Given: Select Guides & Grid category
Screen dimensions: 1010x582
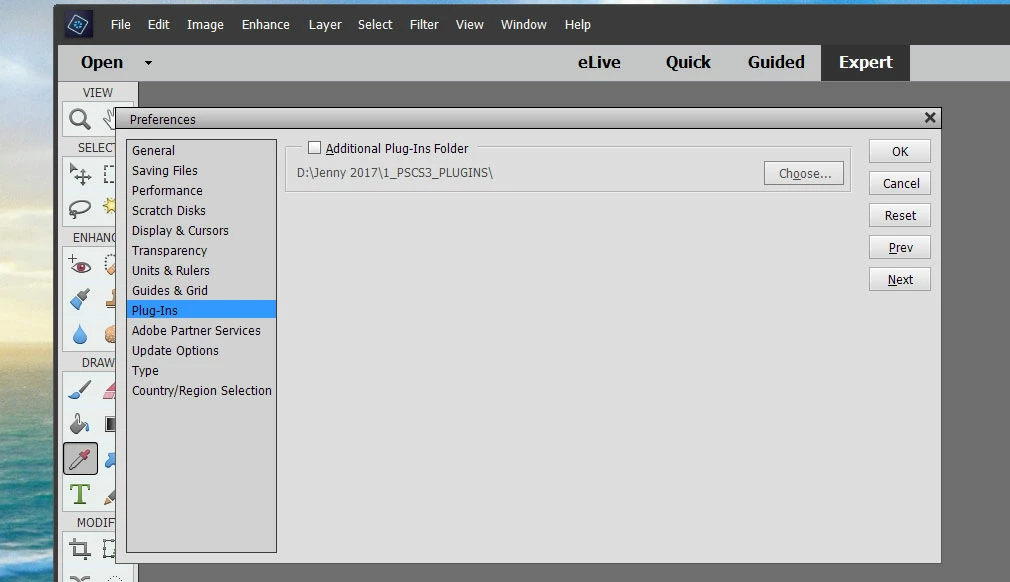Looking at the screenshot, I should tap(202, 290).
